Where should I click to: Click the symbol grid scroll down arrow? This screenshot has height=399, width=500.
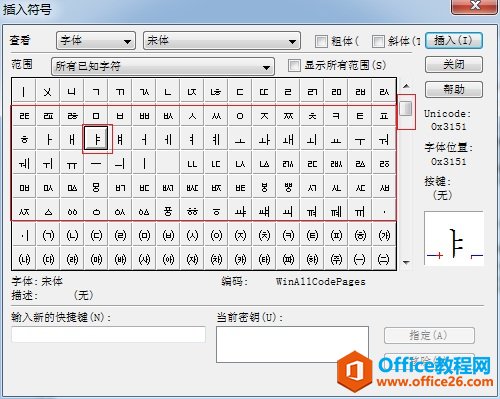(x=406, y=263)
